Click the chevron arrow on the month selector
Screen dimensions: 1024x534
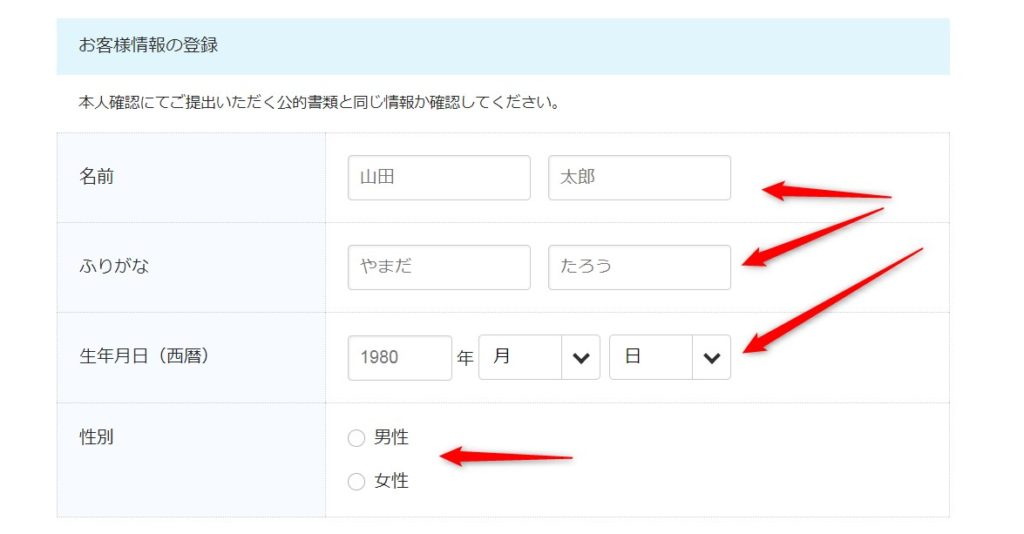pyautogui.click(x=580, y=358)
